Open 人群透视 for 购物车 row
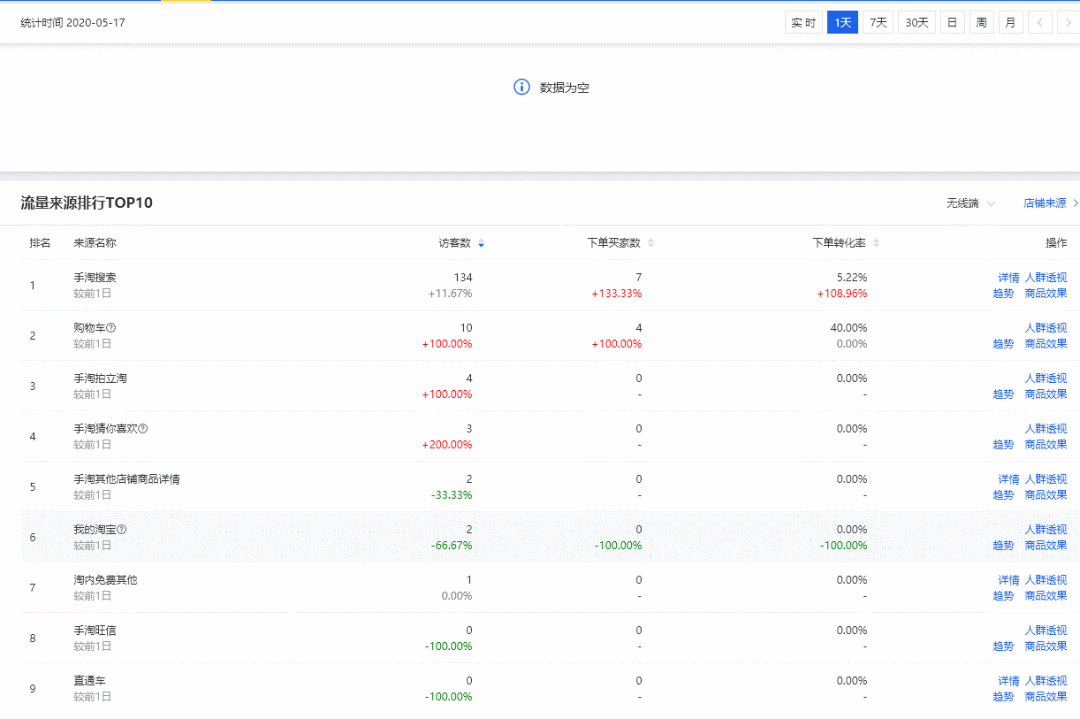 click(x=1046, y=328)
